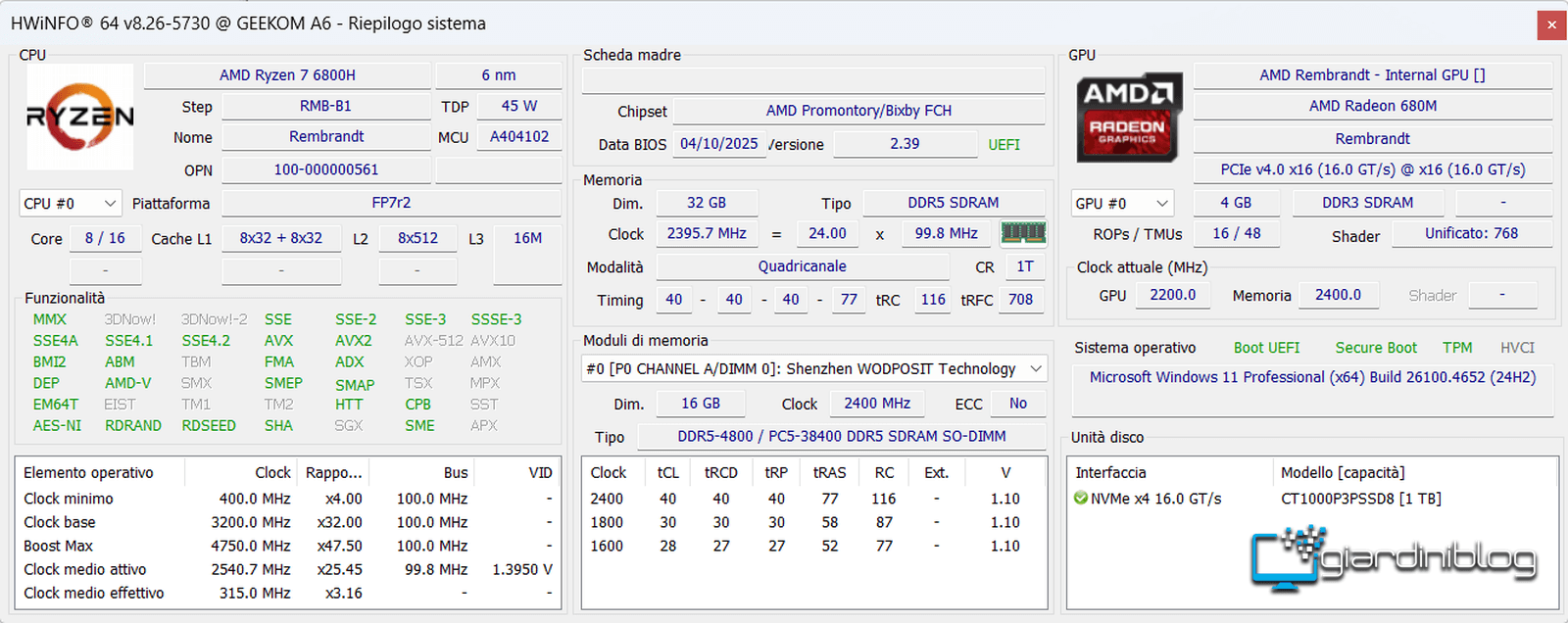Click the greyed AVX-512 feature label
The width and height of the screenshot is (1568, 623).
(433, 341)
